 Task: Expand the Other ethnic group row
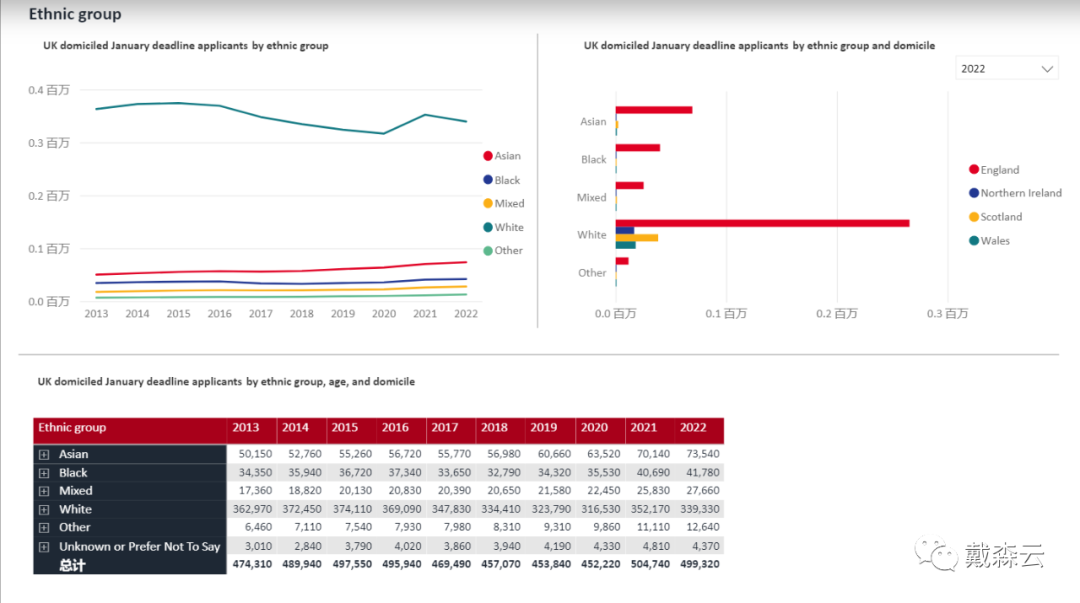(44, 528)
